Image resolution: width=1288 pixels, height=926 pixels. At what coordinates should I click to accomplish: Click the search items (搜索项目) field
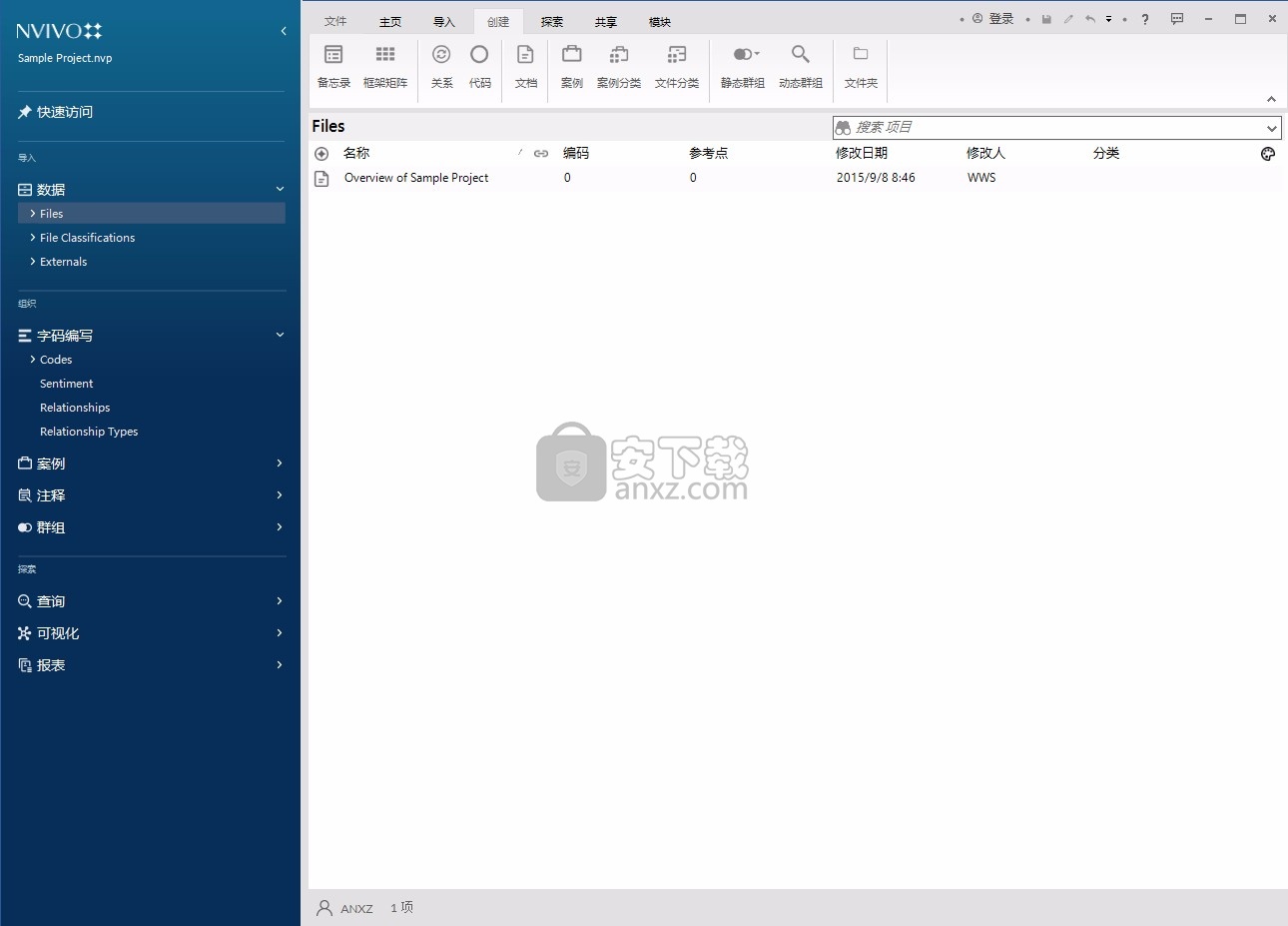(x=1056, y=128)
